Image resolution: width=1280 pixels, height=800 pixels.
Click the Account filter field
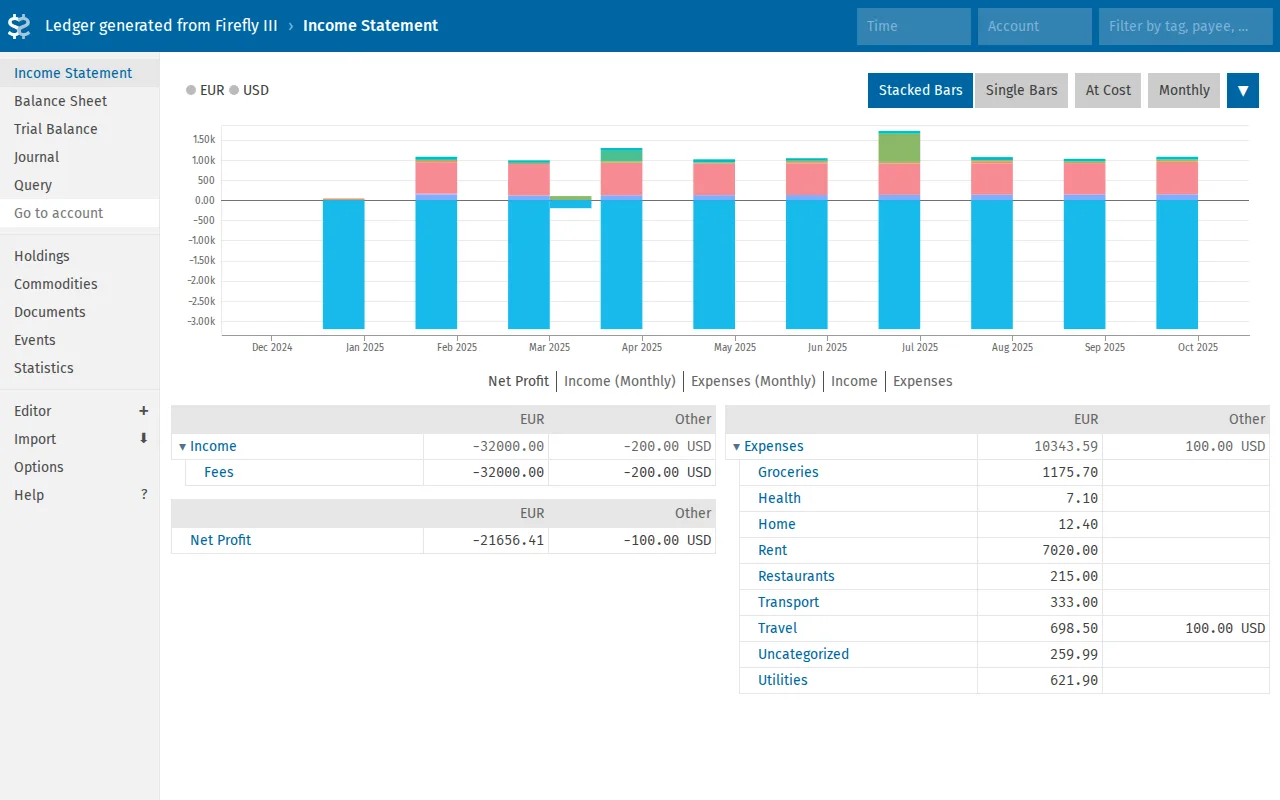1035,26
